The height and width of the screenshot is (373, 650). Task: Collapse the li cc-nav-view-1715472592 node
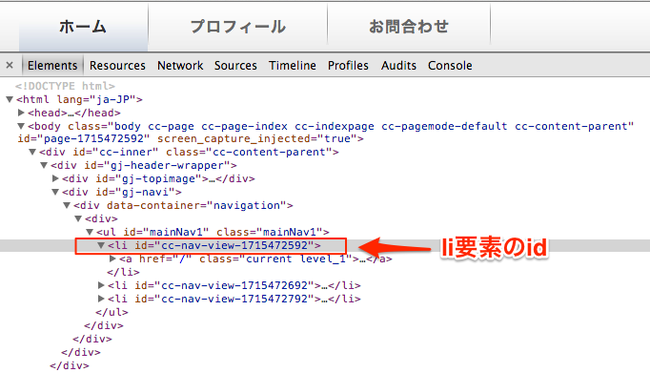[x=101, y=245]
